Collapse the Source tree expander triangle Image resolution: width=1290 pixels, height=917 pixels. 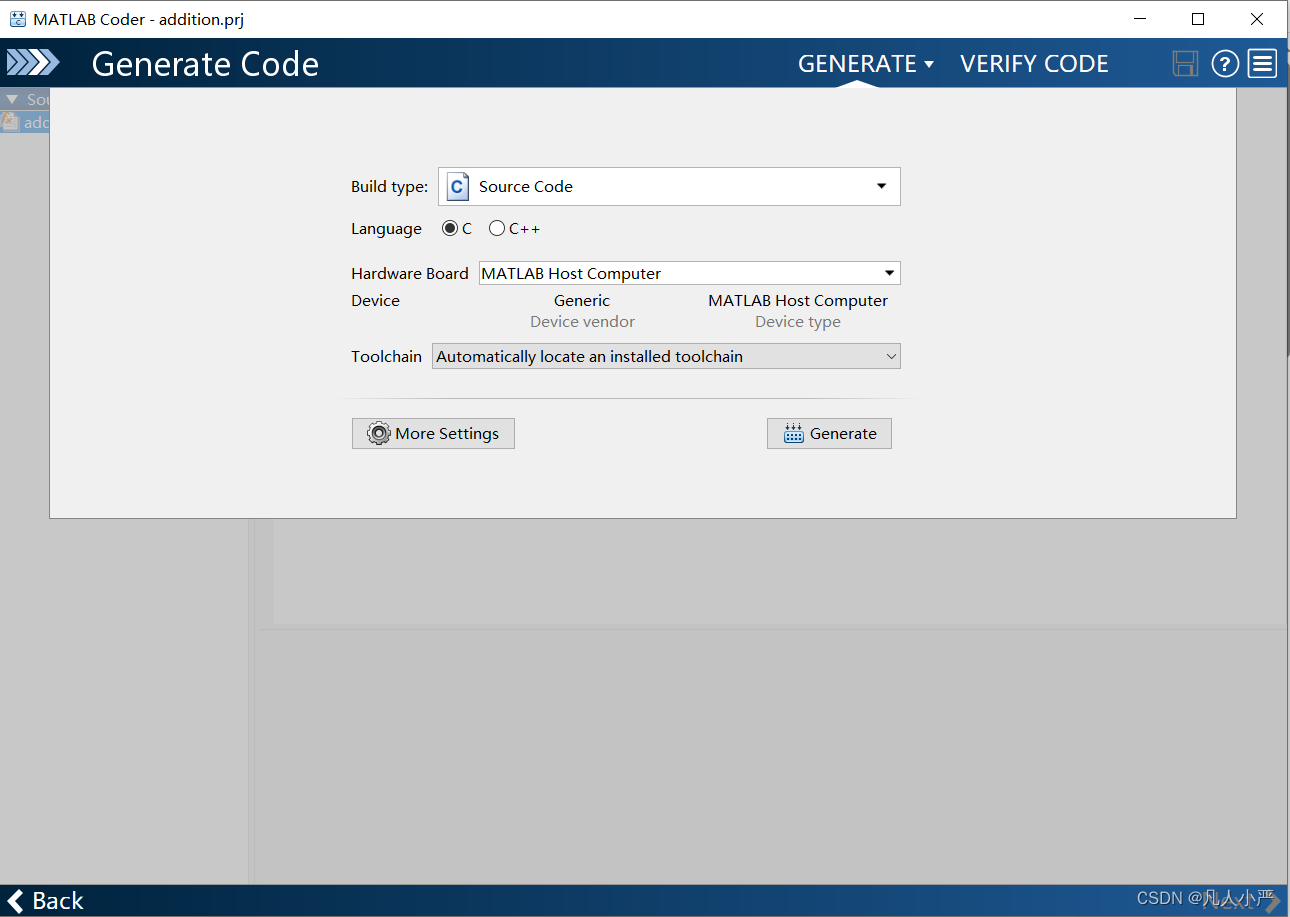12,100
